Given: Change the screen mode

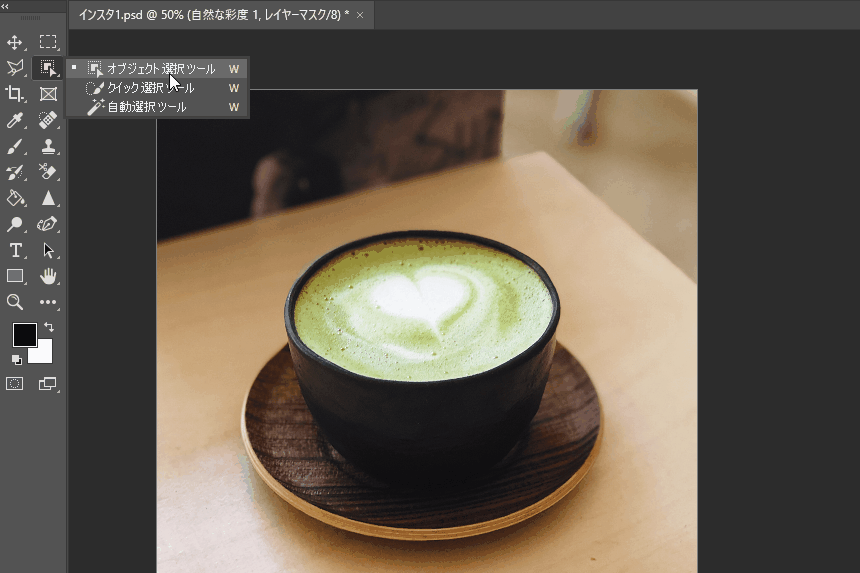Looking at the screenshot, I should click(x=48, y=384).
